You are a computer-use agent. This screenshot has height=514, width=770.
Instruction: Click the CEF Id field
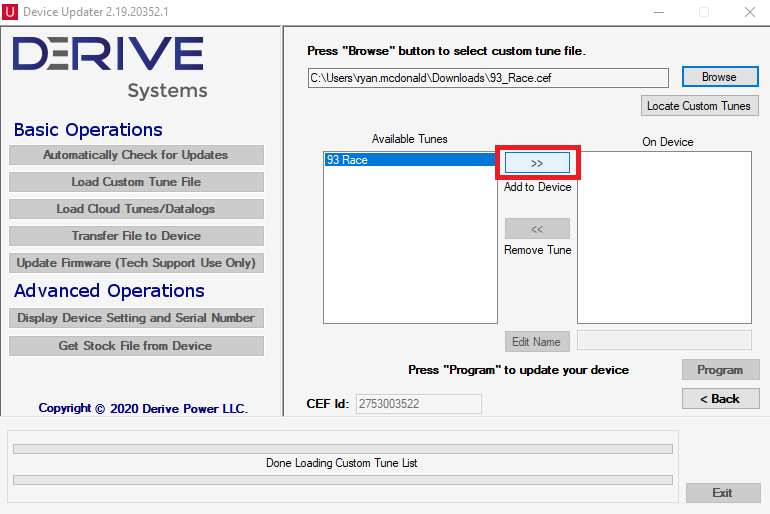coord(418,404)
